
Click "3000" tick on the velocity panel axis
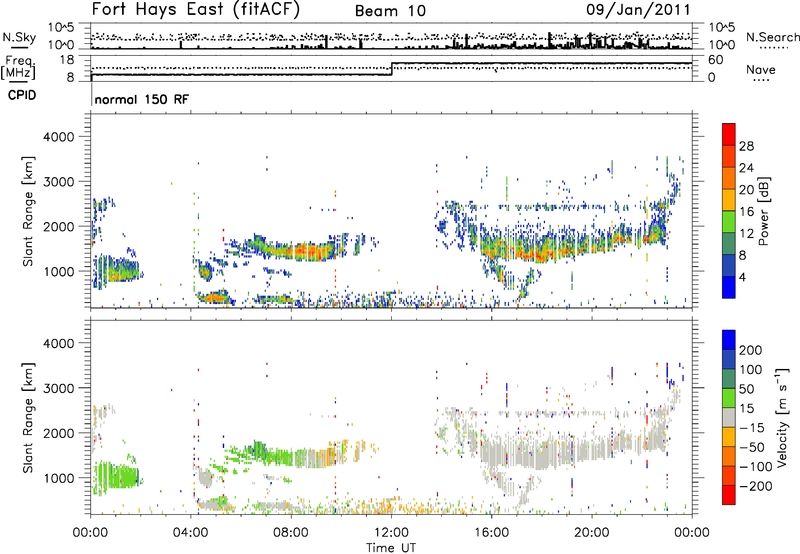click(58, 388)
